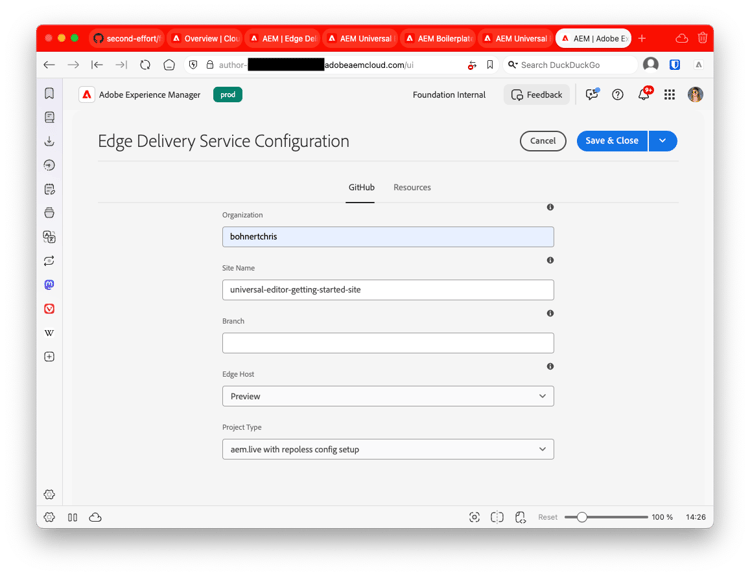750x576 pixels.
Task: Toggle tab tiling icon in the status bar
Action: (497, 517)
